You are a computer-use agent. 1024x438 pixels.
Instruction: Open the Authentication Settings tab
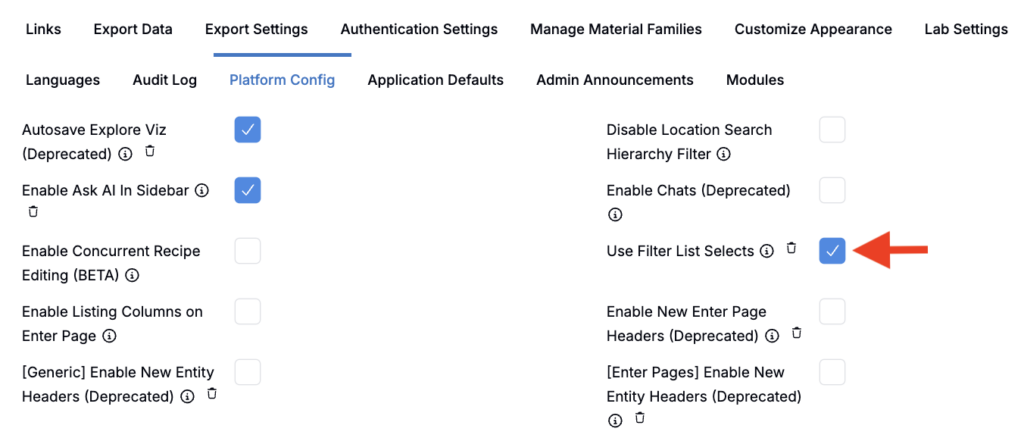419,29
